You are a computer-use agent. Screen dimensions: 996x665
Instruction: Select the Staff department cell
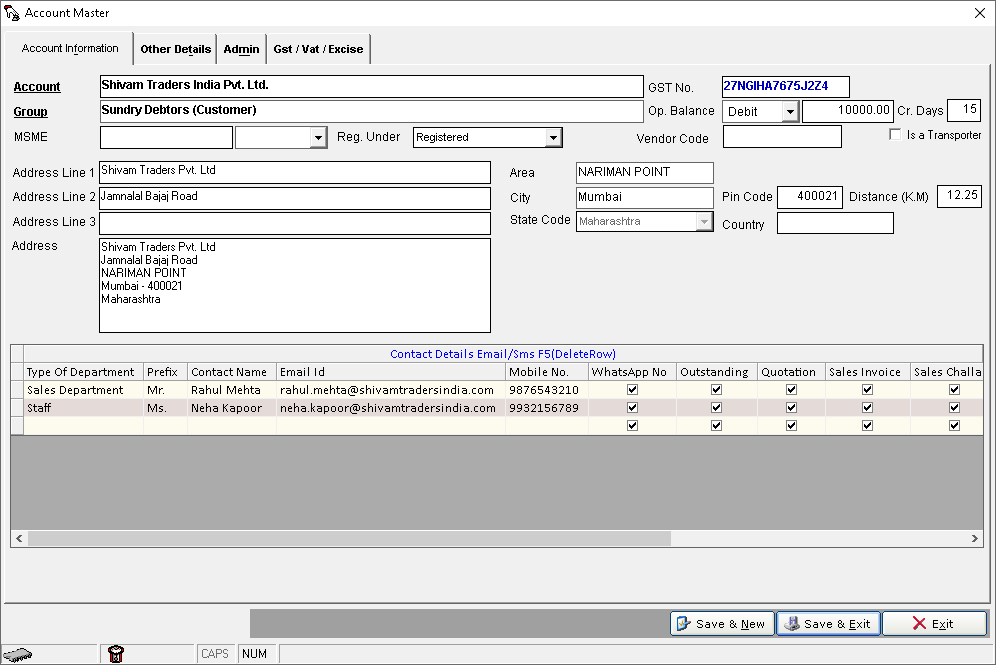(83, 408)
